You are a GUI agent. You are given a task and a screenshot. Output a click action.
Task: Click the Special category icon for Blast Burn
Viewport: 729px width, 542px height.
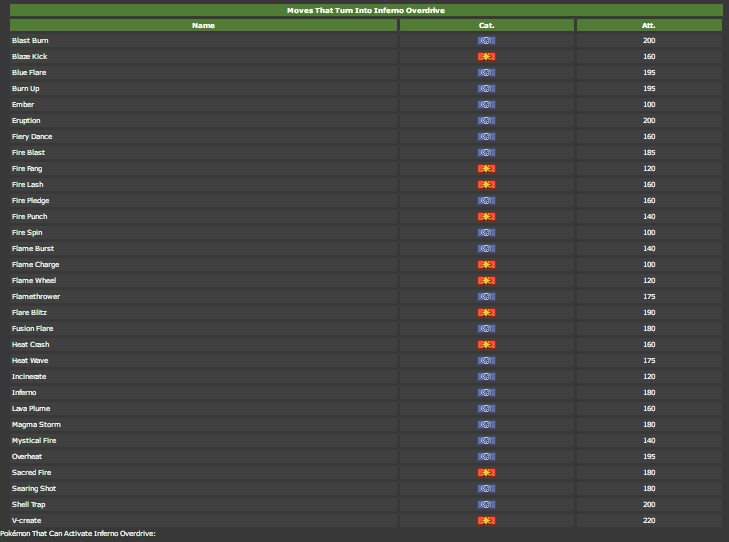[x=486, y=40]
